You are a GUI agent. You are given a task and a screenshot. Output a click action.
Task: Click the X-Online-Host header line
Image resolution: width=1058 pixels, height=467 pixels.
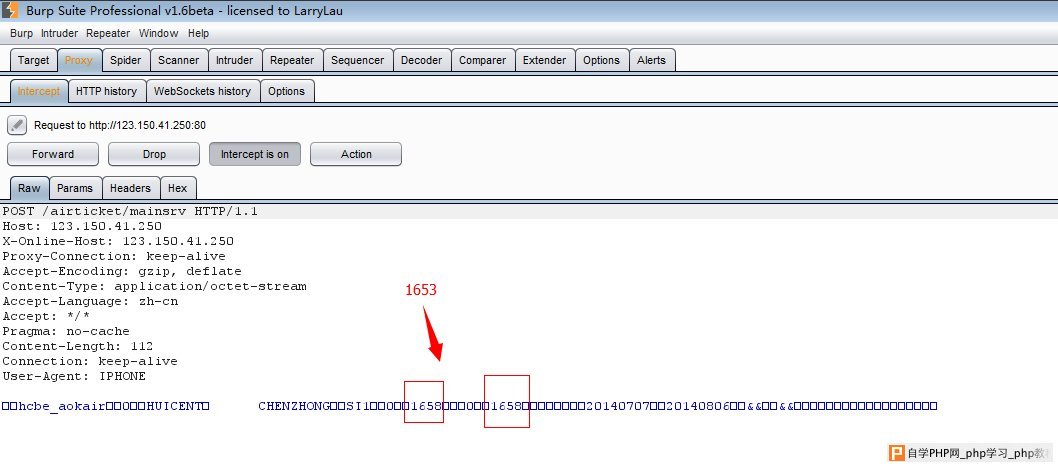pos(118,241)
